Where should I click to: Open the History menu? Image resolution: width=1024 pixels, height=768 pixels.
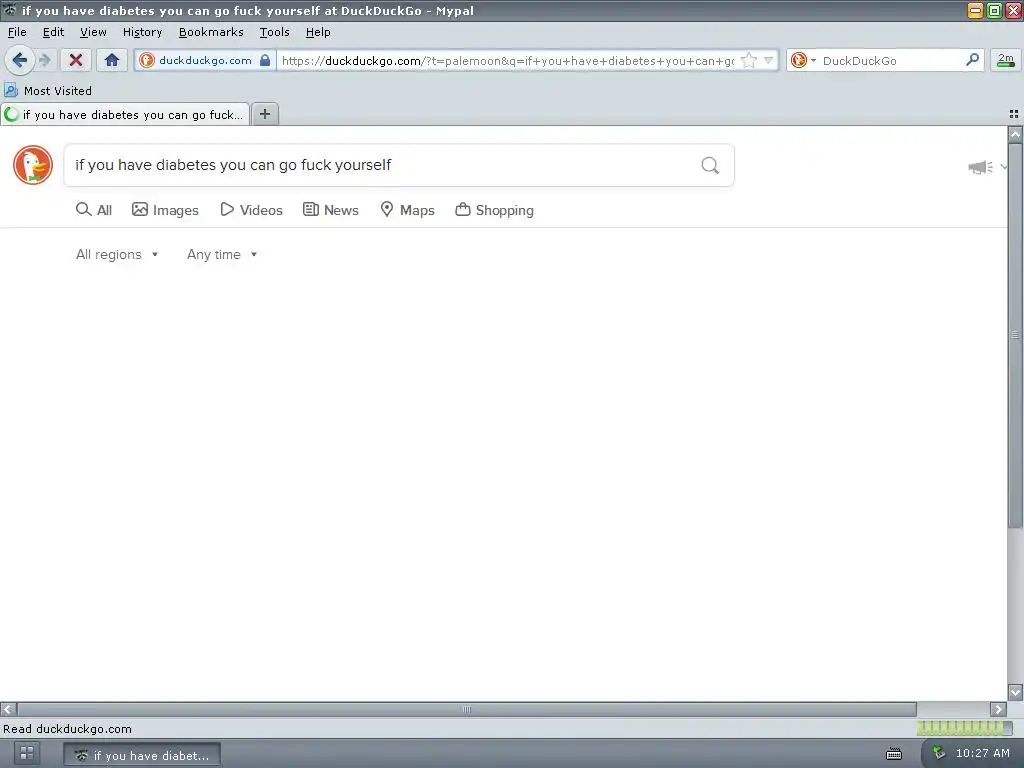[x=142, y=32]
